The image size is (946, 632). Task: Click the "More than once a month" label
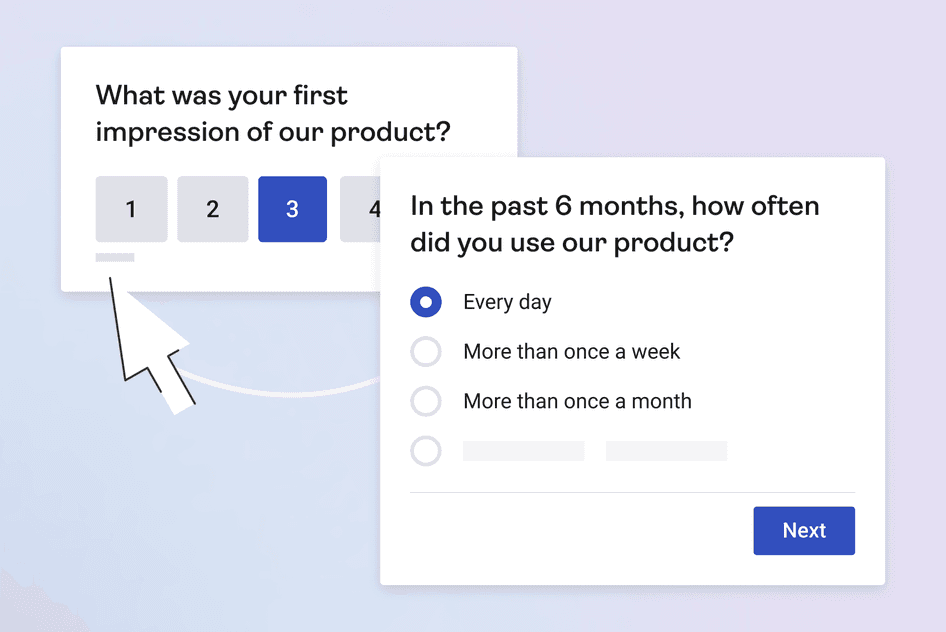point(577,401)
